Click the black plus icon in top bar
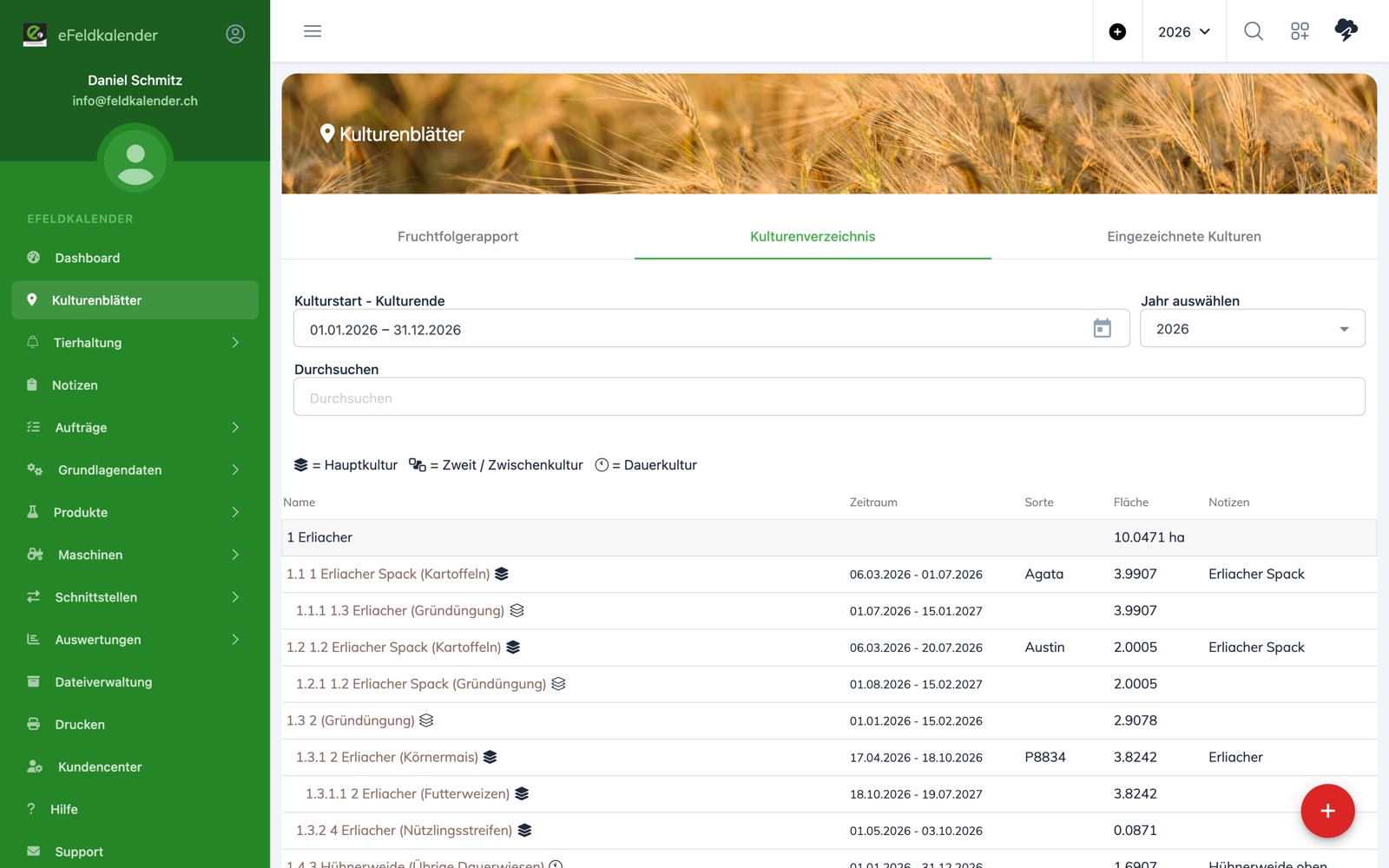 [x=1117, y=32]
